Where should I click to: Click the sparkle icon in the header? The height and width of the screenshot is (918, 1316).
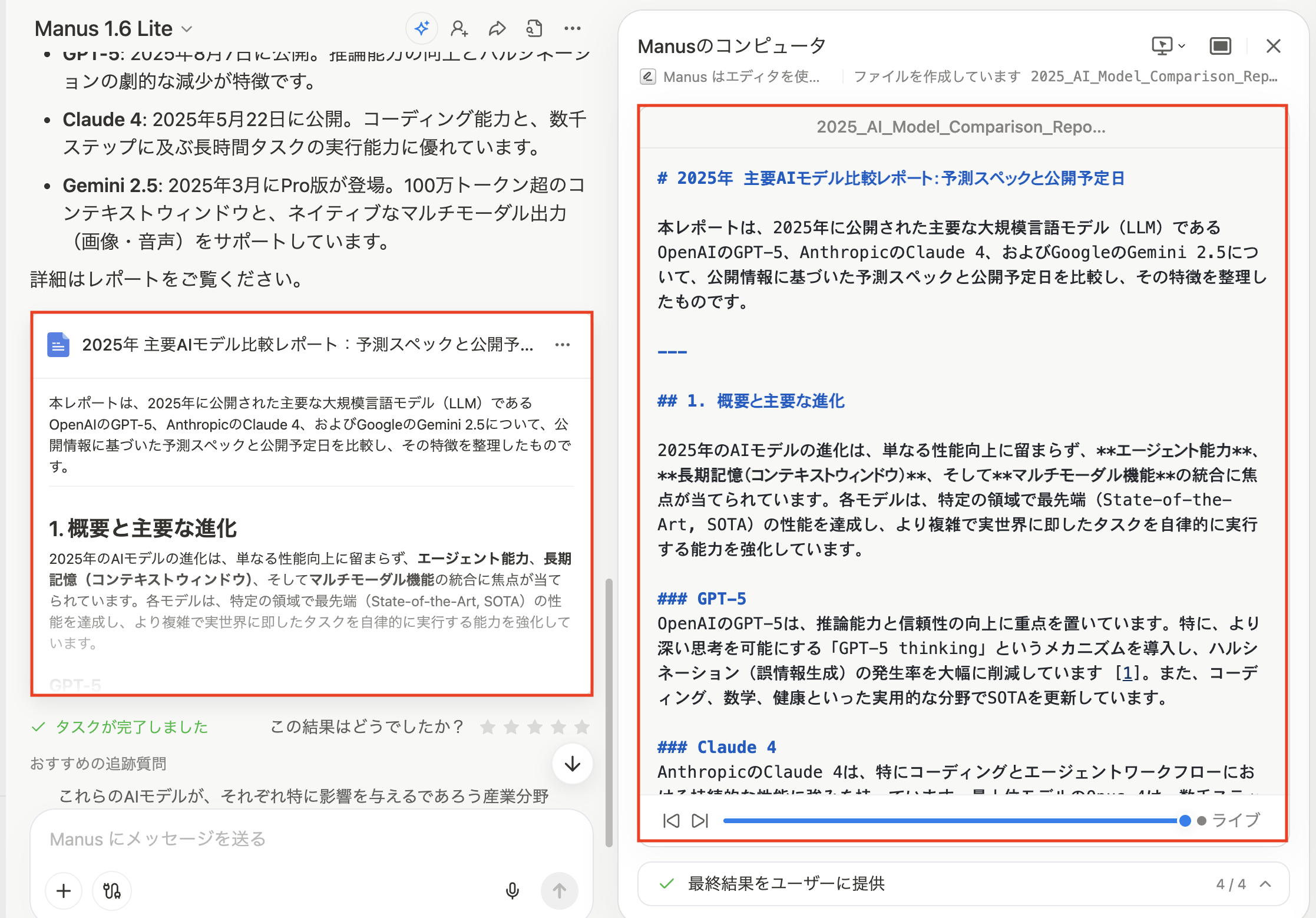(422, 28)
